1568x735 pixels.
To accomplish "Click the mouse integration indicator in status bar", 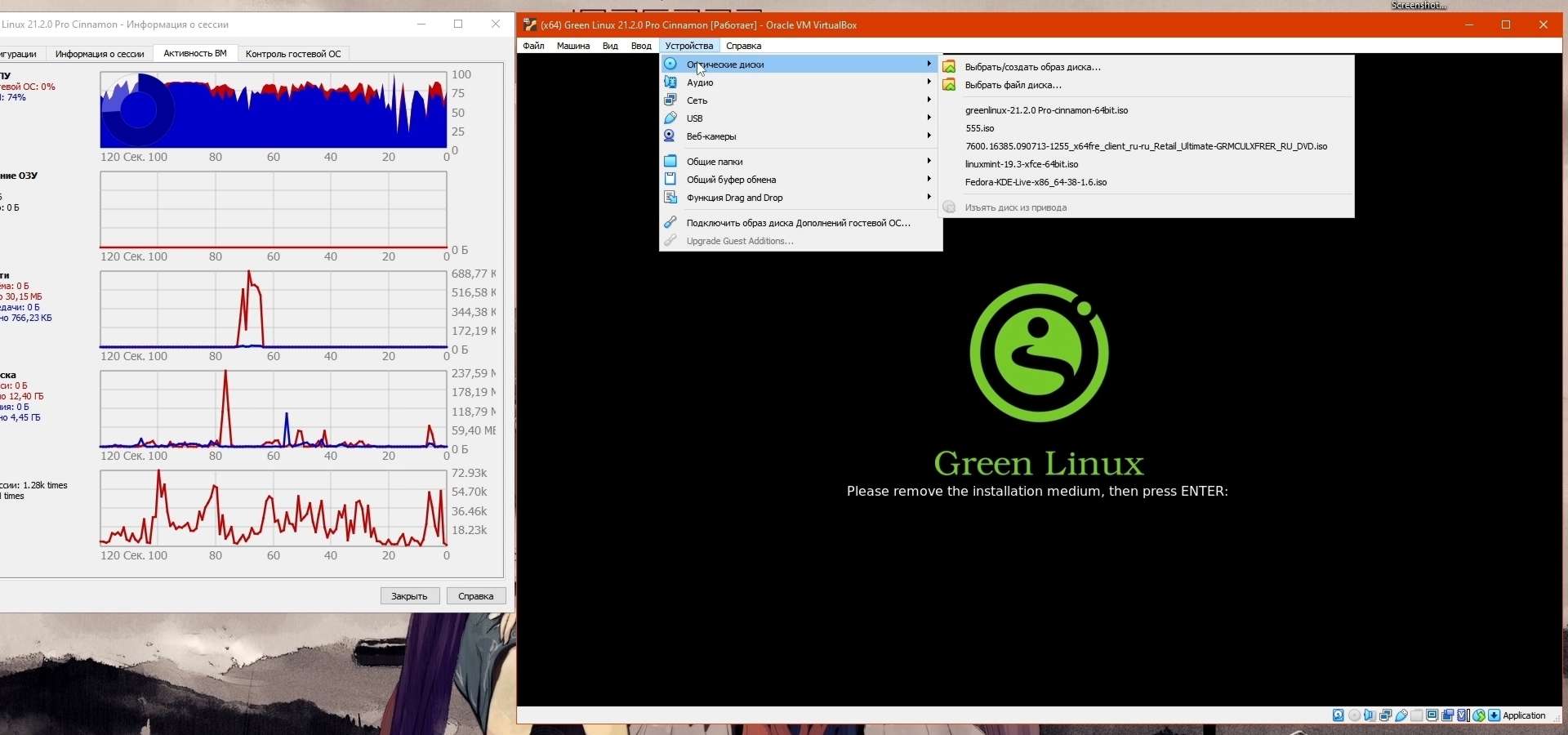I will coord(1479,715).
